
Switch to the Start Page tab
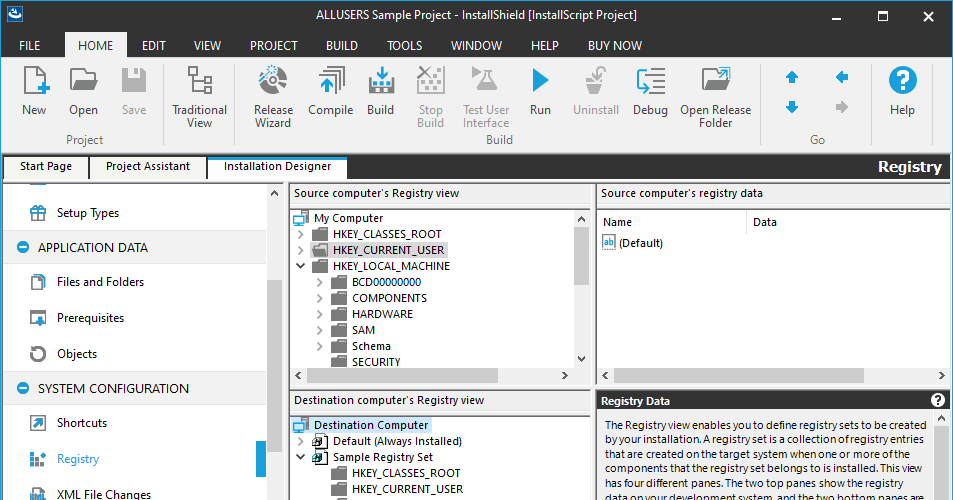pos(46,166)
